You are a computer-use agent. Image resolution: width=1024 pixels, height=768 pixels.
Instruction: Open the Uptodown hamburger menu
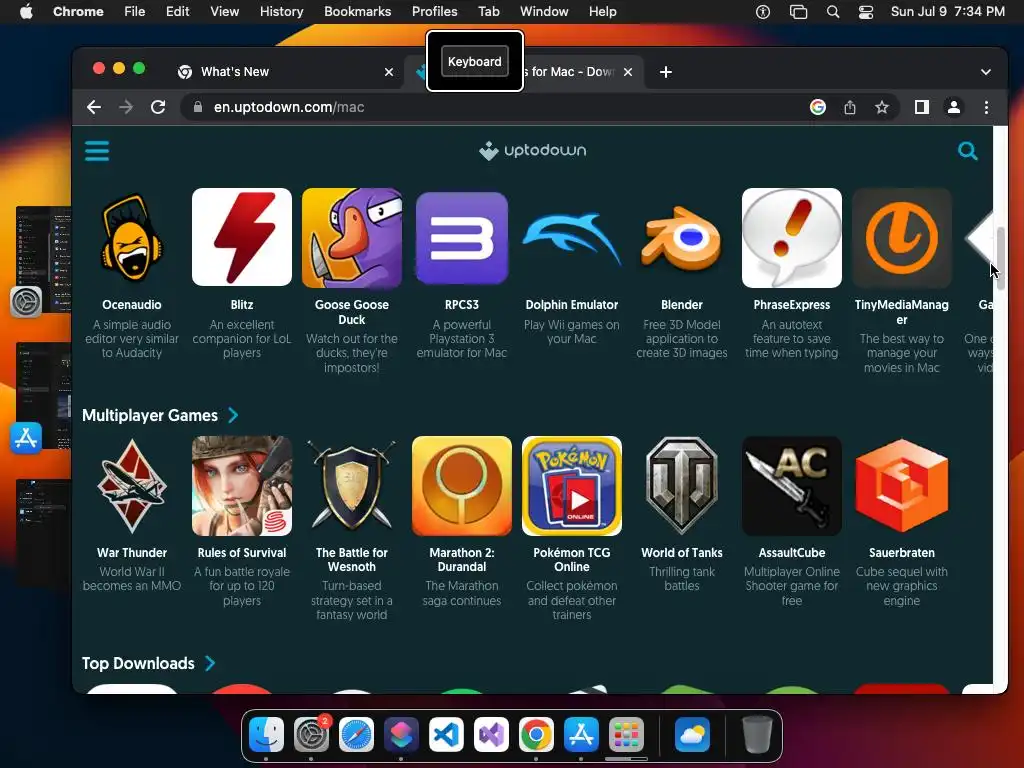pos(97,151)
